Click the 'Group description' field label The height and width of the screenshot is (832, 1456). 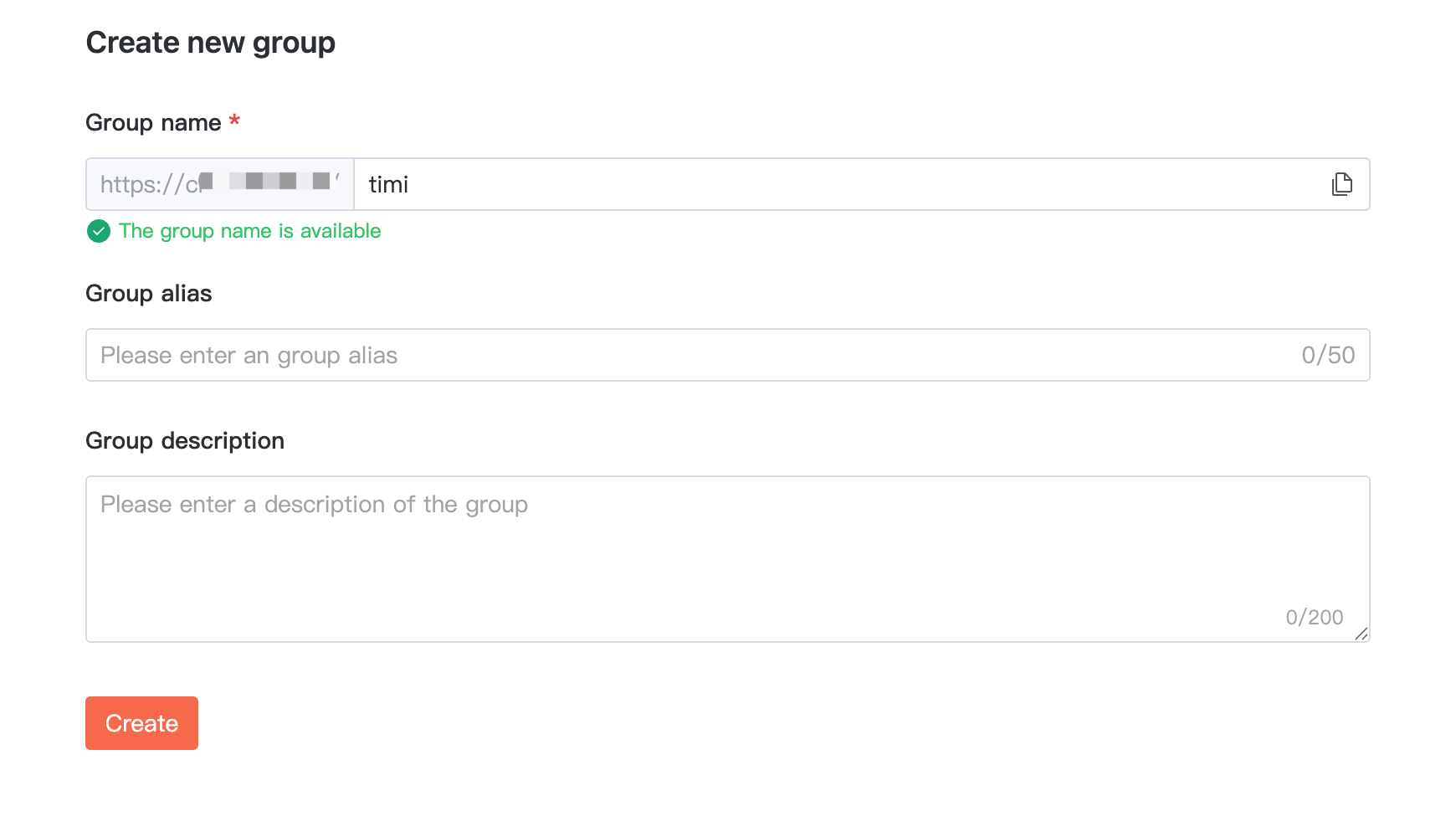tap(185, 441)
